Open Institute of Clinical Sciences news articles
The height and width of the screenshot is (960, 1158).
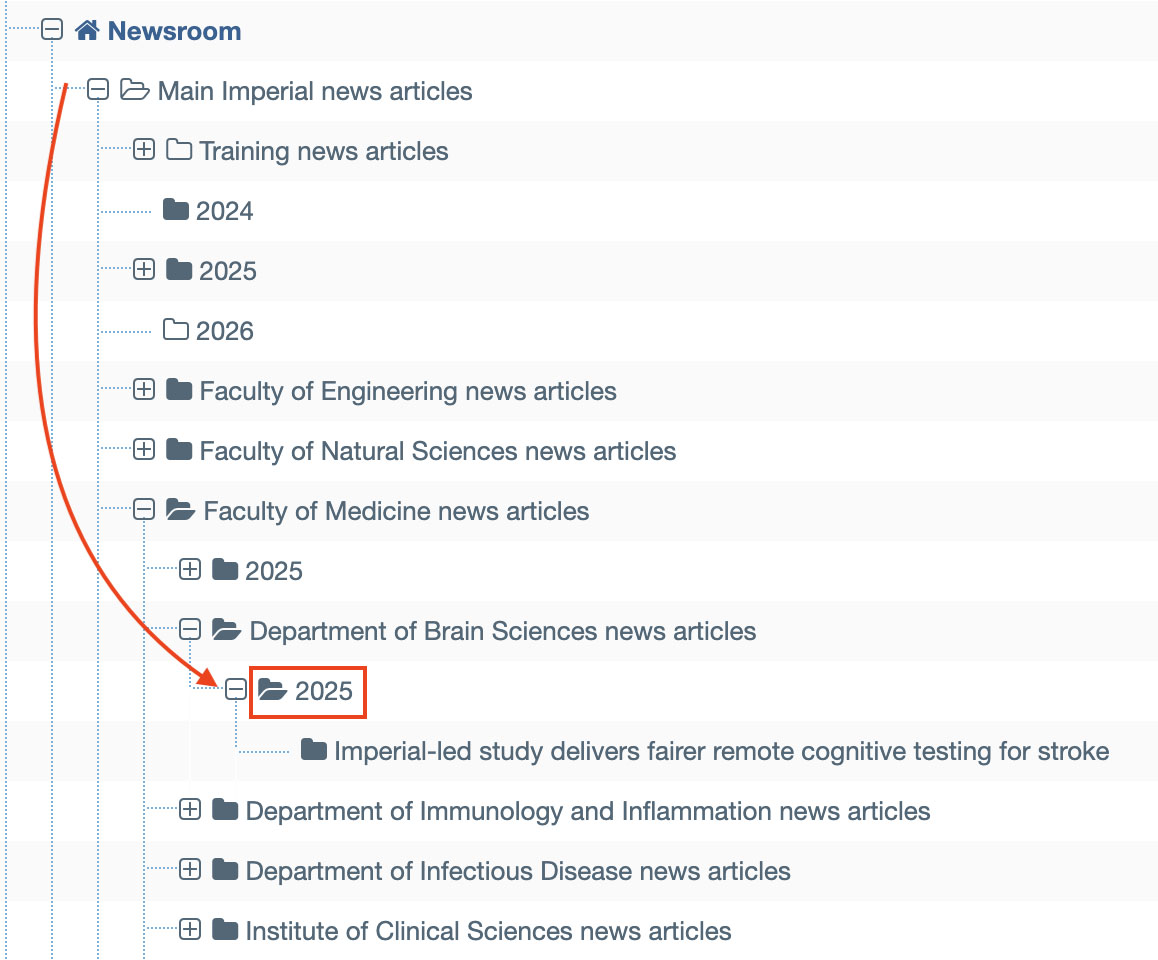click(488, 931)
